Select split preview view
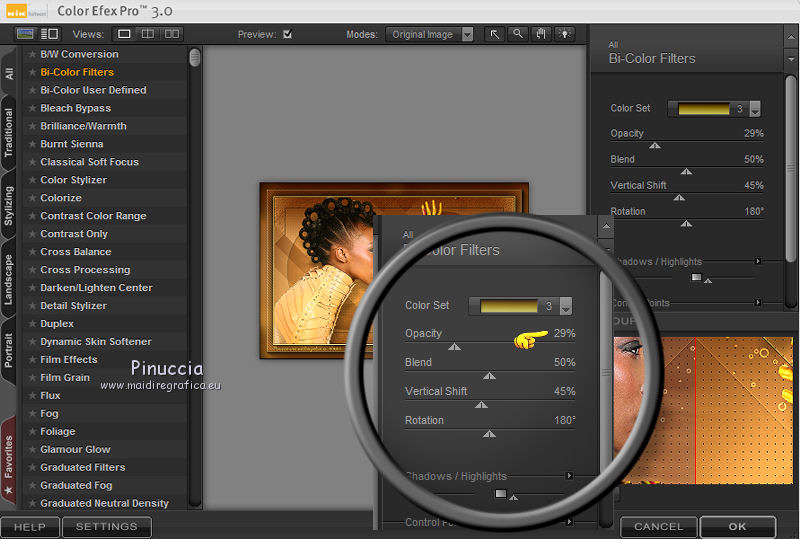The width and height of the screenshot is (800, 539). (148, 34)
